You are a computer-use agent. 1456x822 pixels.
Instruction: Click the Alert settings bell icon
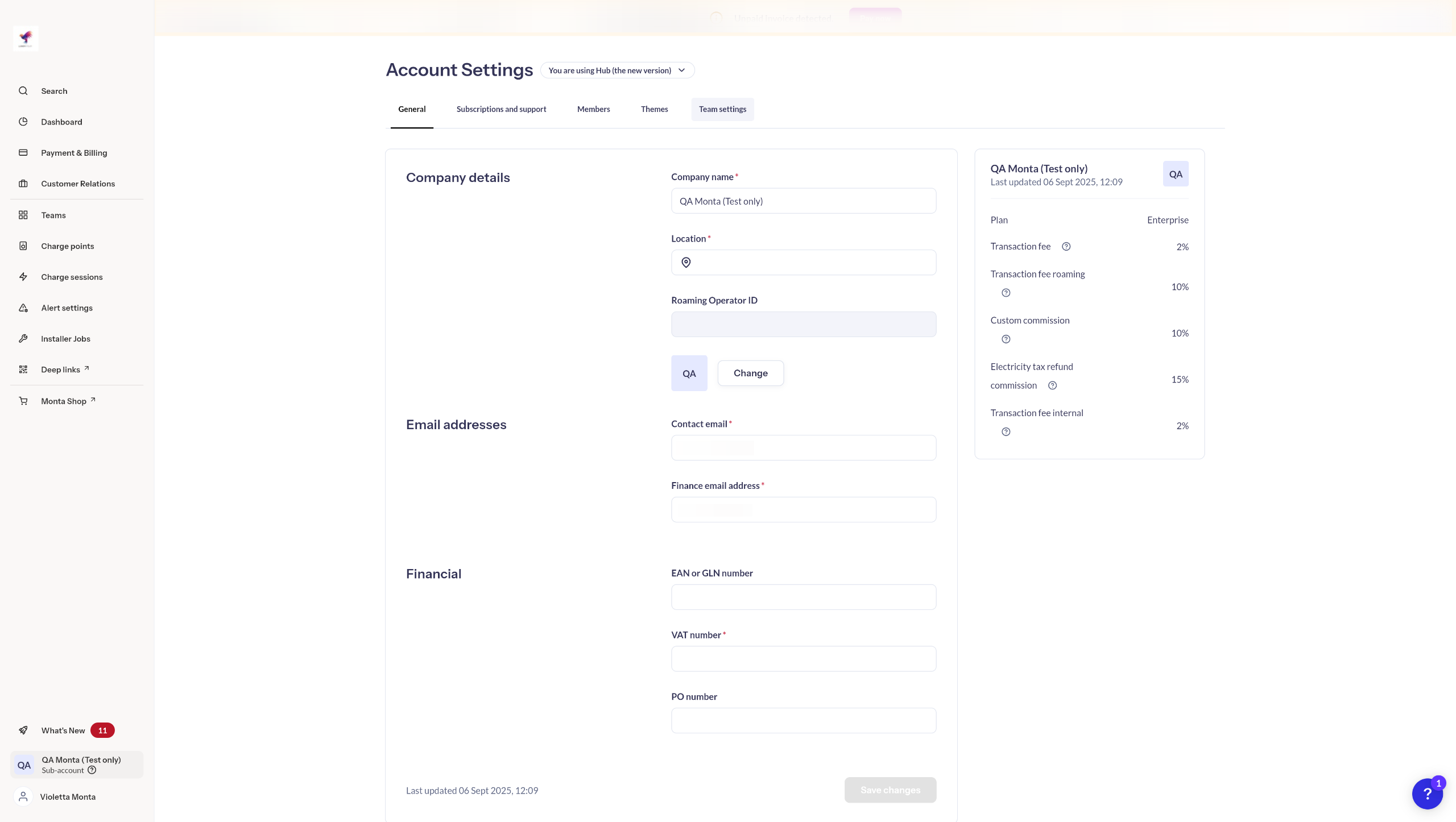23,308
